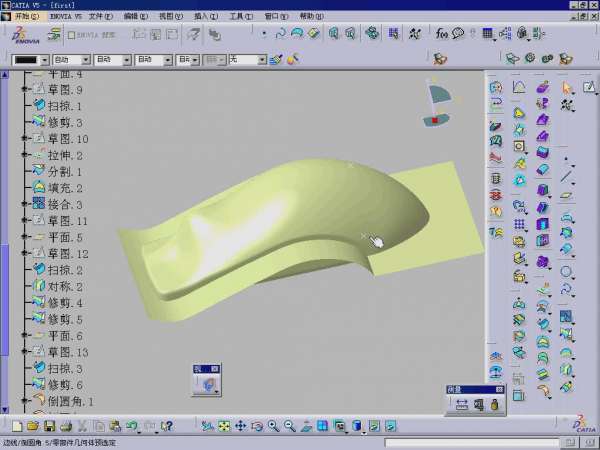Toggle the ENOVIA search checkbox
Image resolution: width=600 pixels, height=450 pixels.
pyautogui.click(x=72, y=34)
